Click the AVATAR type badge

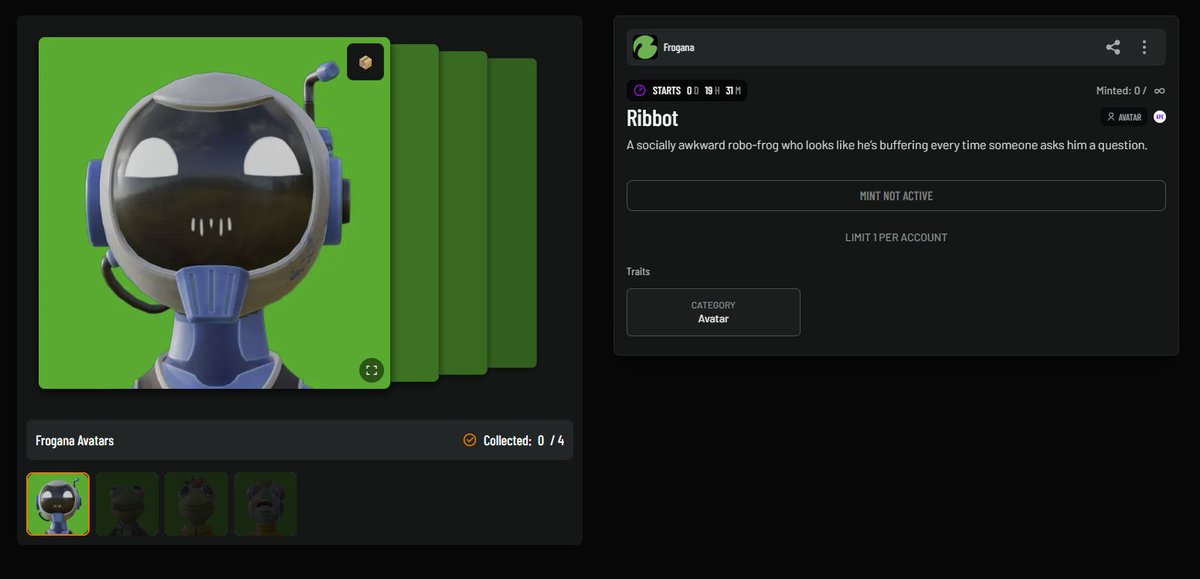1124,117
